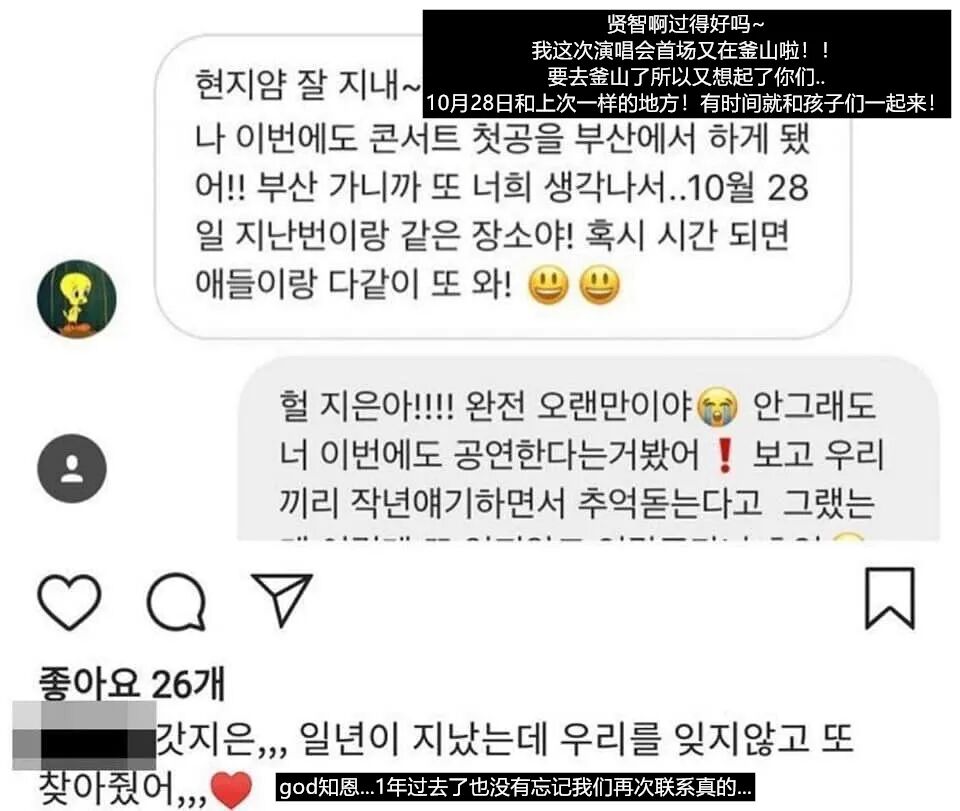Save post using bookmark icon
This screenshot has height=811, width=960.
point(890,598)
